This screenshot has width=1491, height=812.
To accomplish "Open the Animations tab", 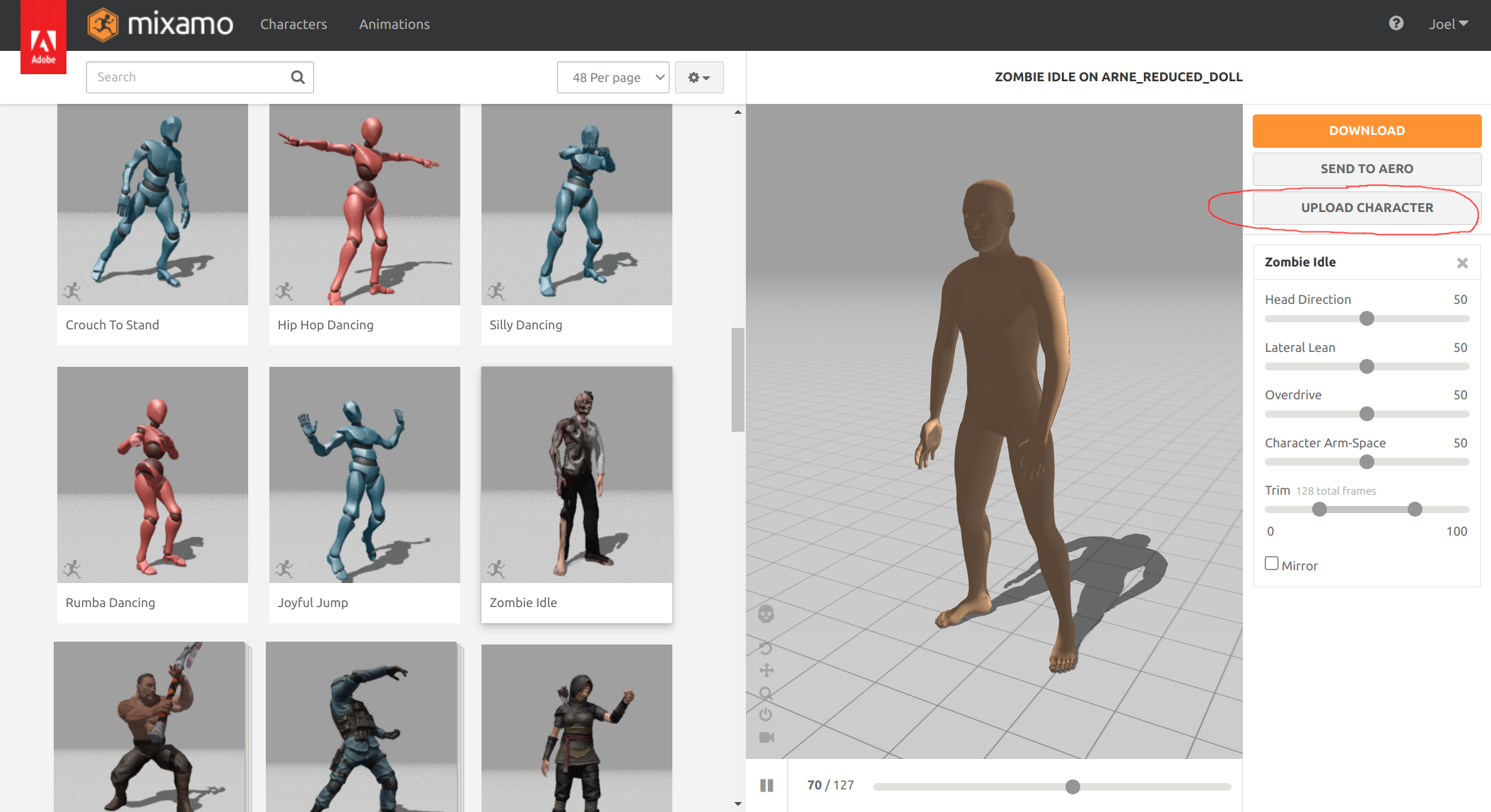I will pyautogui.click(x=394, y=24).
